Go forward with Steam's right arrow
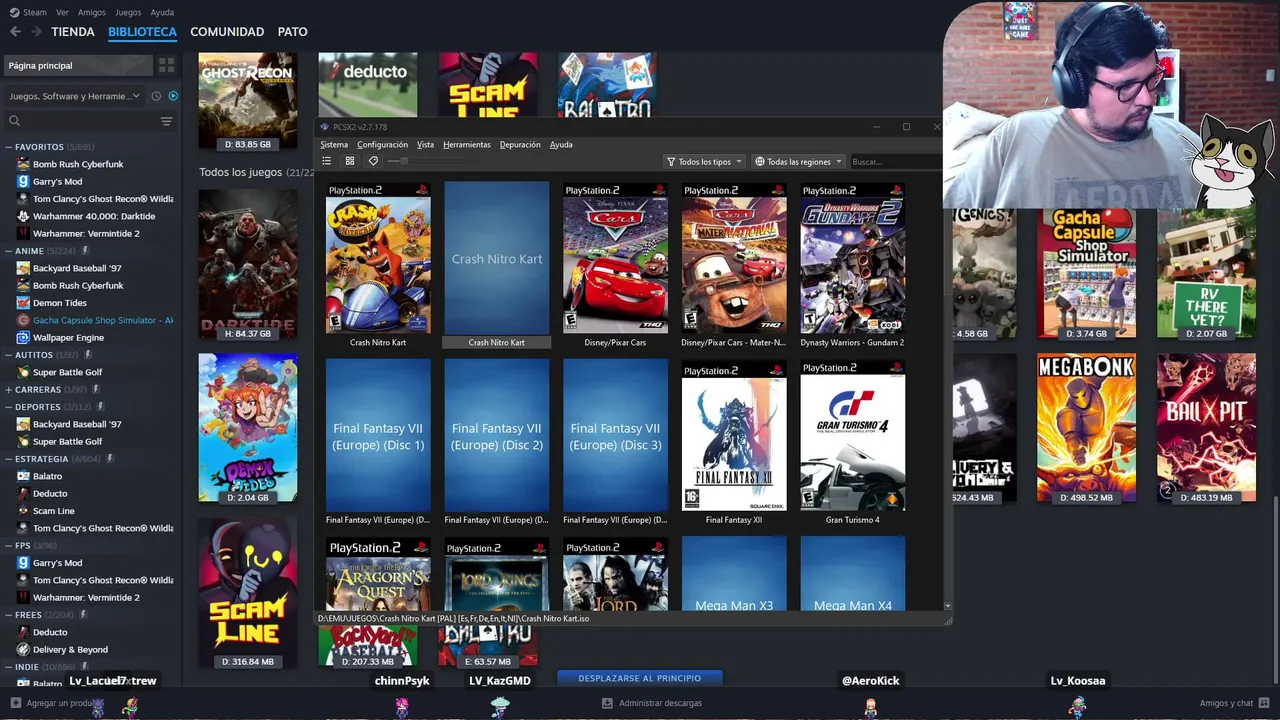Screen dimensions: 1280x720 (36, 32)
